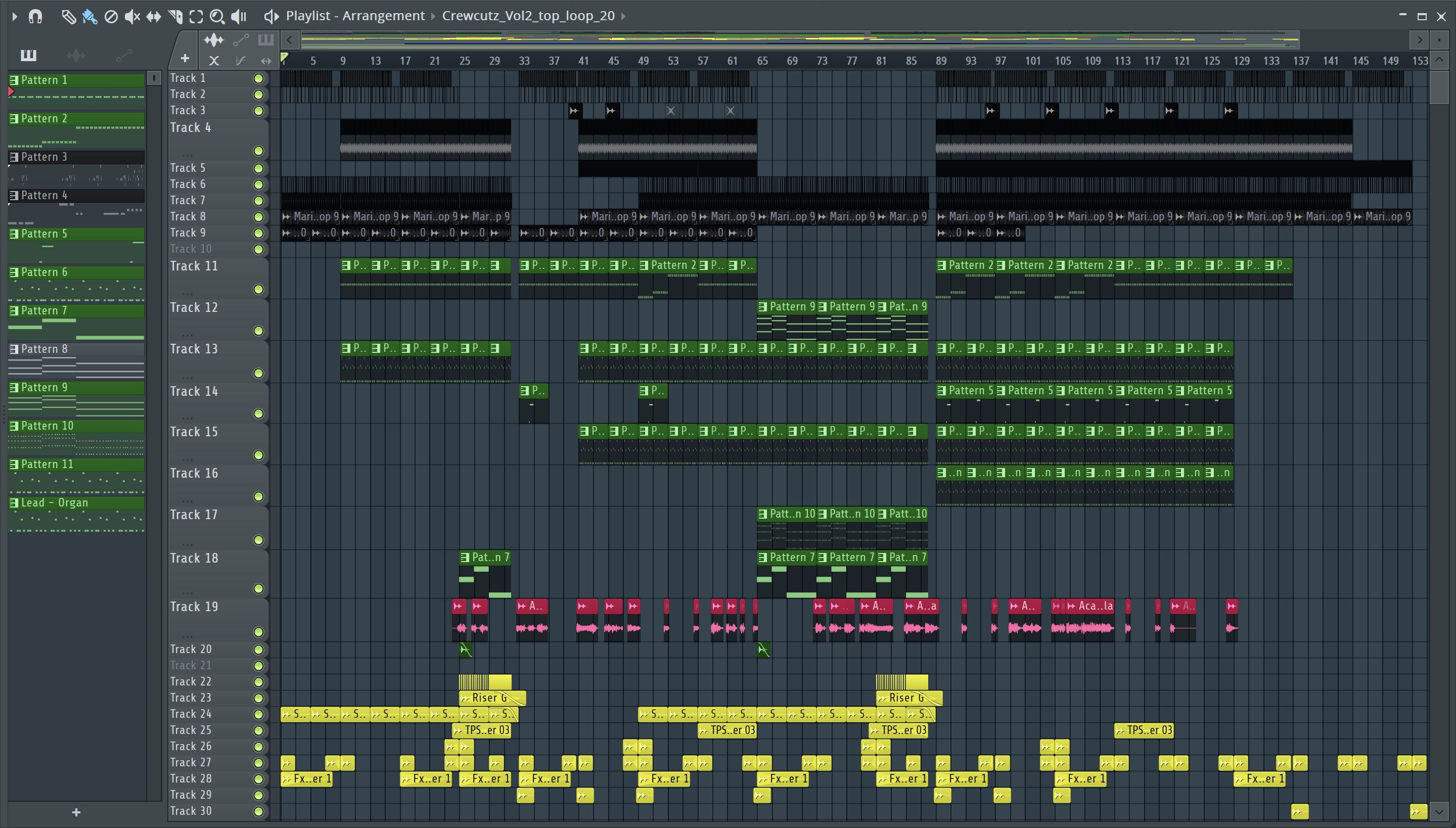Focus automation clips icon
This screenshot has height=828, width=1456.
click(x=241, y=40)
